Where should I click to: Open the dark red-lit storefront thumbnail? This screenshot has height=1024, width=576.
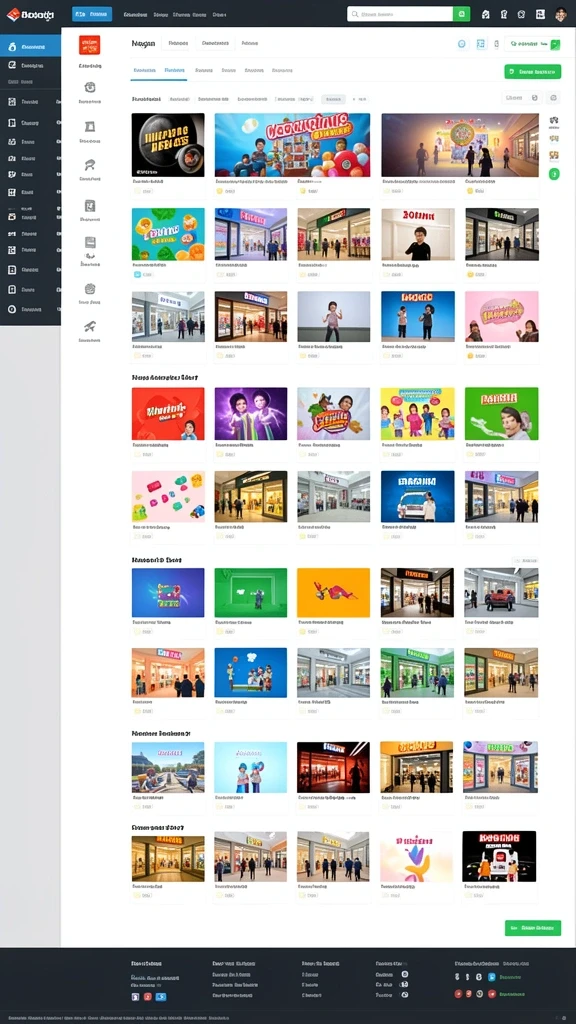coord(333,767)
